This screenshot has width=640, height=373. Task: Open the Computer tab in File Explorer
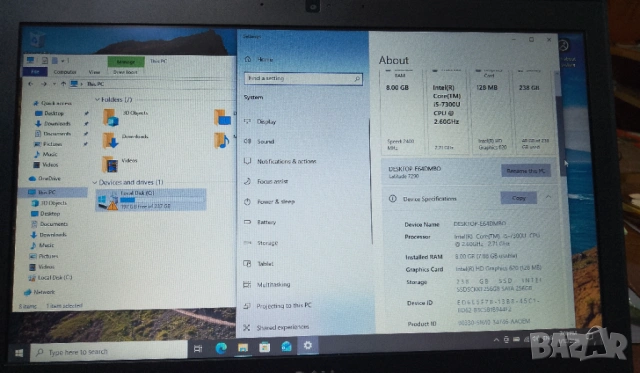(x=64, y=72)
